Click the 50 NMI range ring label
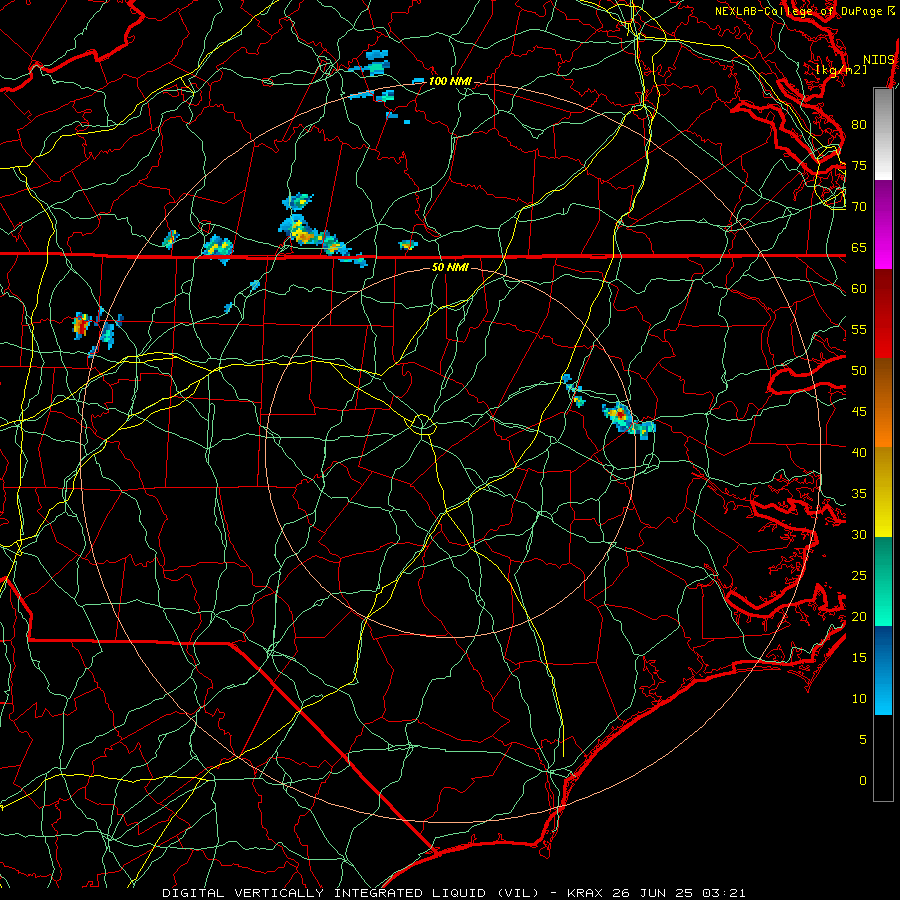Viewport: 900px width, 900px height. [450, 267]
